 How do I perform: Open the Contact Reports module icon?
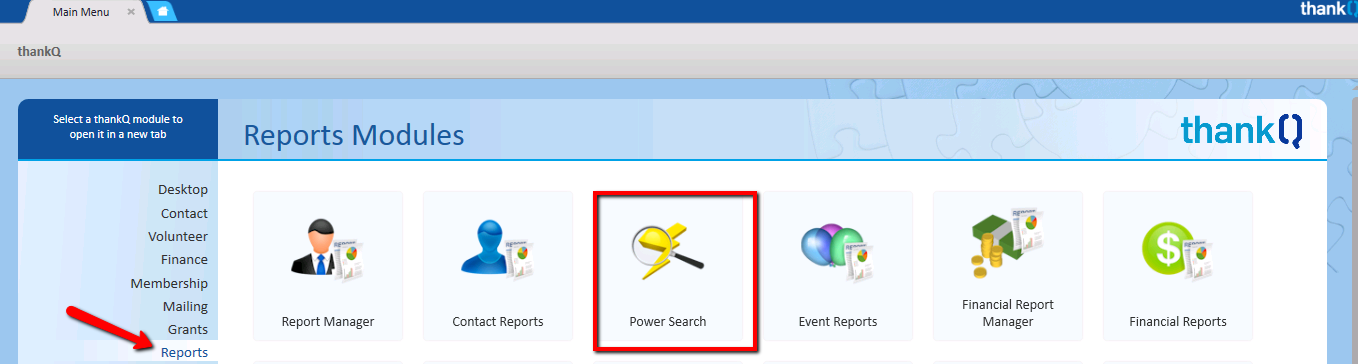click(498, 250)
